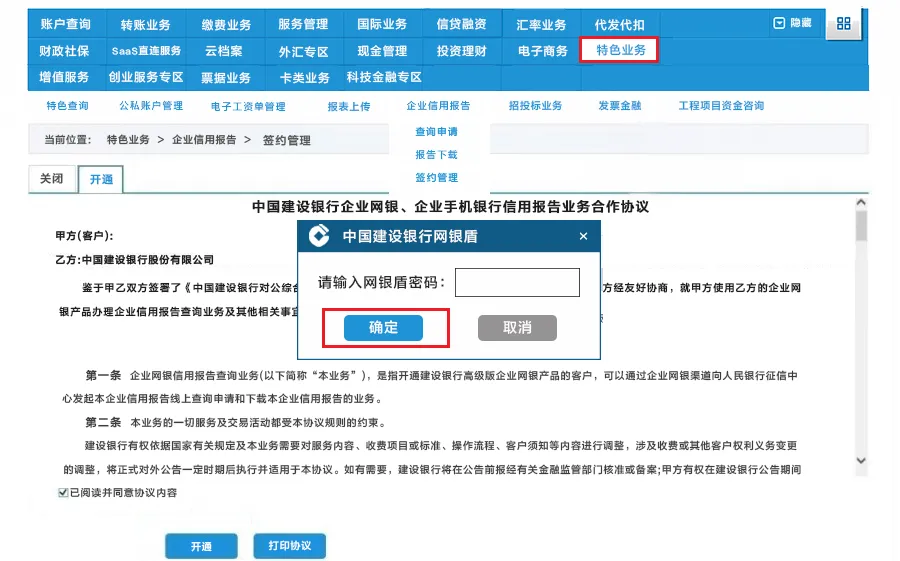Switch to the 开通 tab
This screenshot has height=561, width=900.
tap(101, 179)
